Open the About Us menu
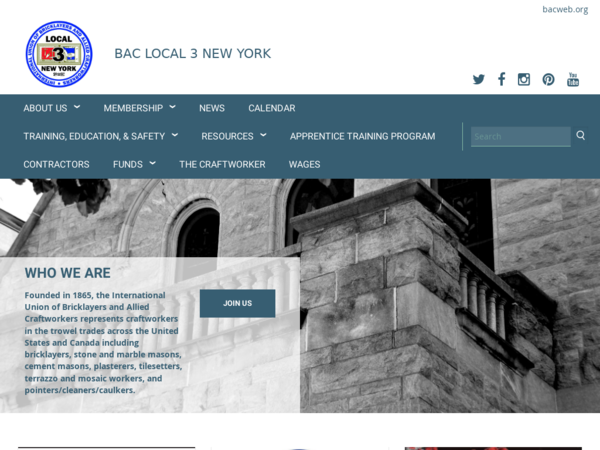 (x=45, y=108)
